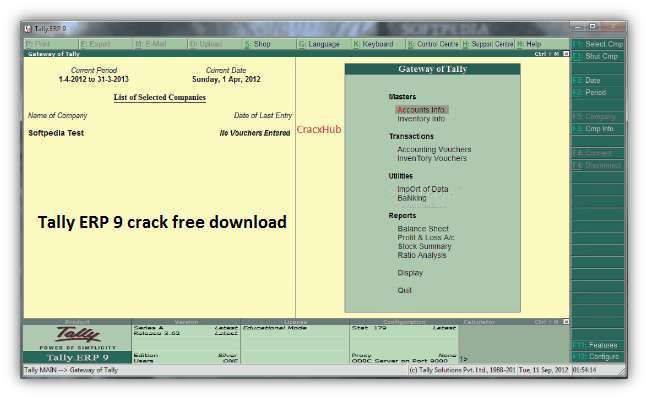Open the Language toolbar option

coord(324,44)
